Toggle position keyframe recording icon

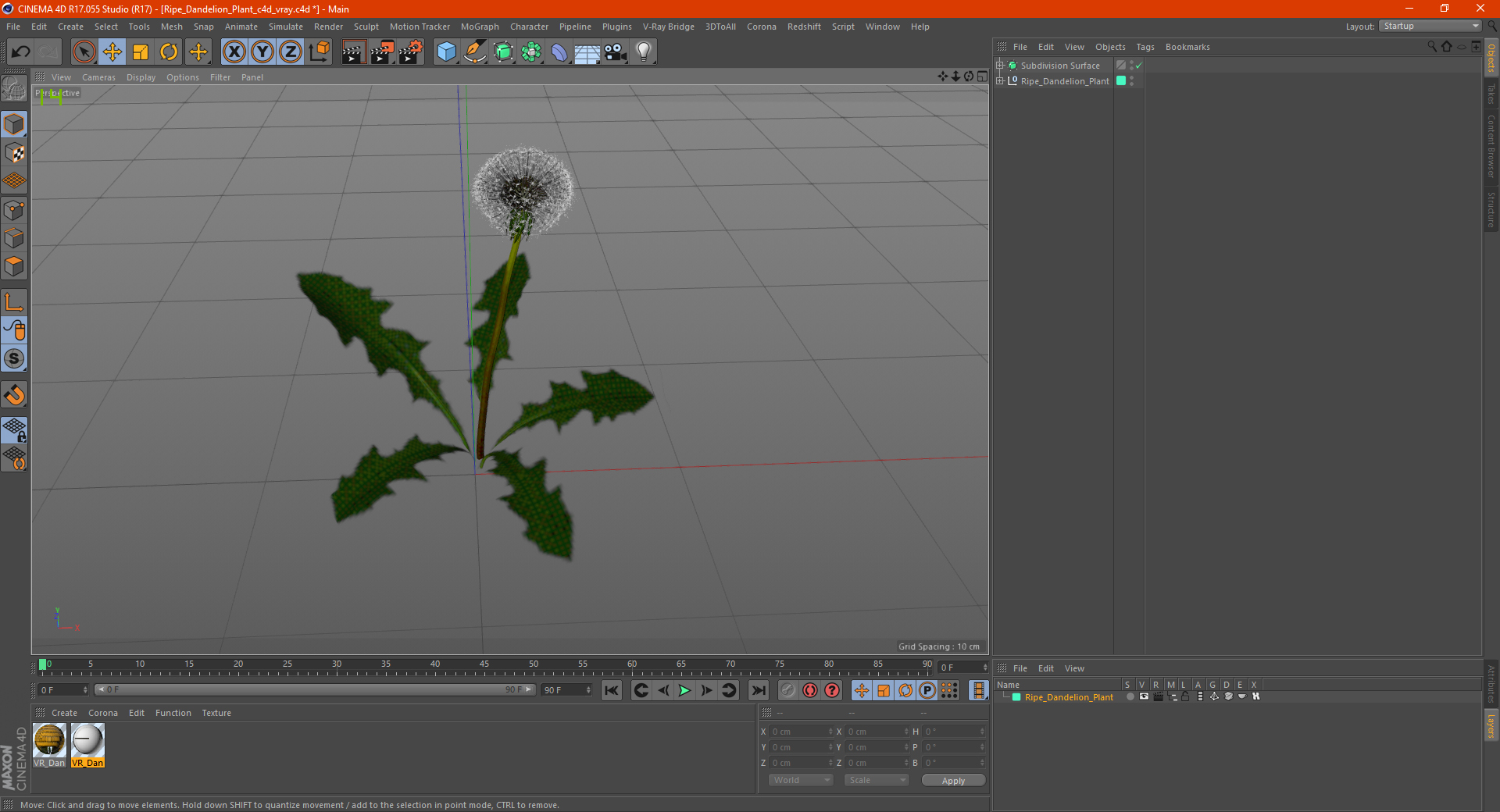(x=862, y=690)
